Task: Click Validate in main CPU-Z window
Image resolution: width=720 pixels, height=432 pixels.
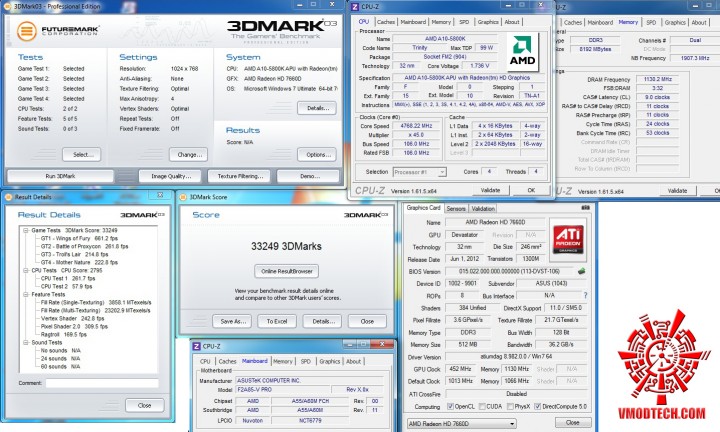Action: 490,190
